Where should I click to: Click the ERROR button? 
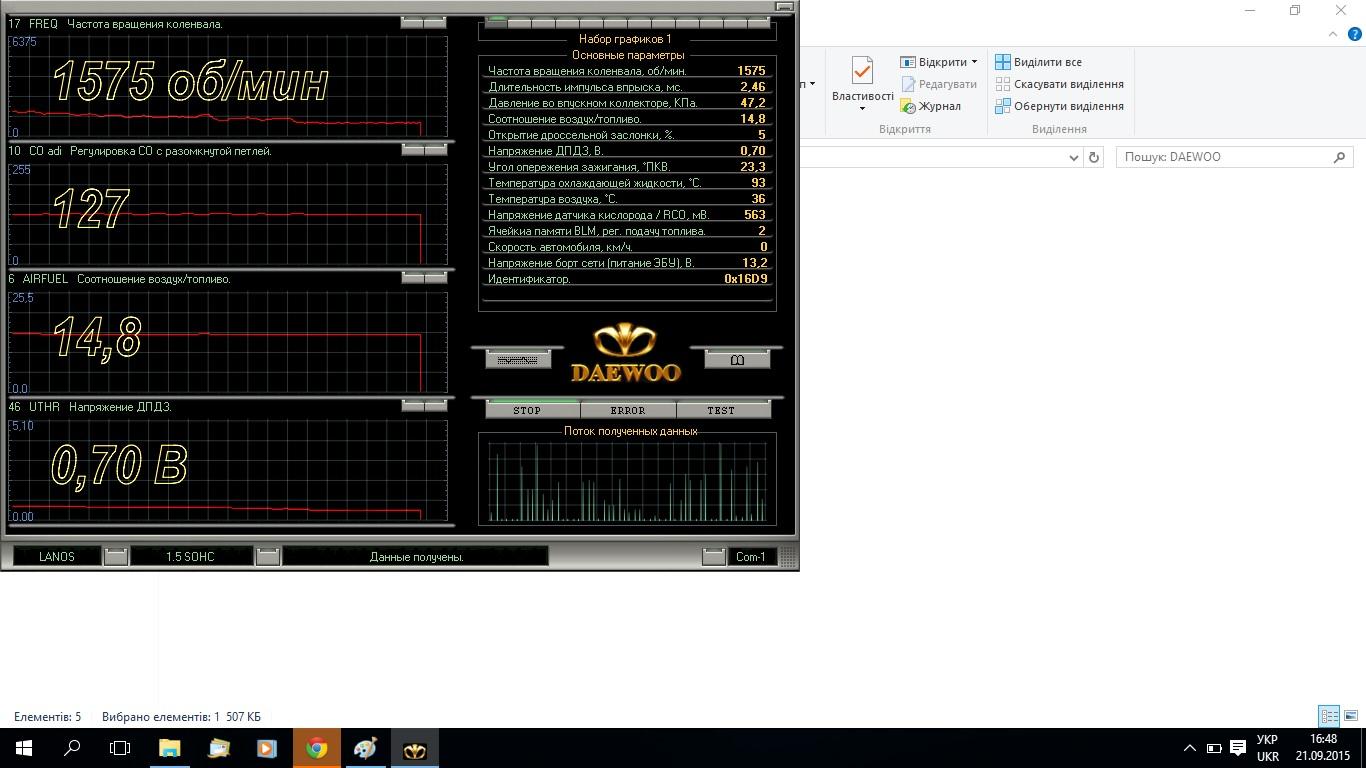click(x=627, y=410)
